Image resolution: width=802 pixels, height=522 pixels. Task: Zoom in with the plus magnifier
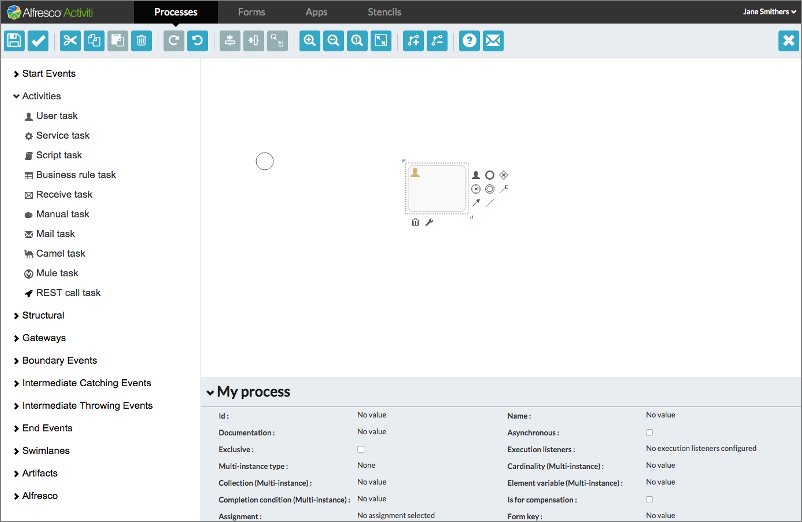point(309,41)
